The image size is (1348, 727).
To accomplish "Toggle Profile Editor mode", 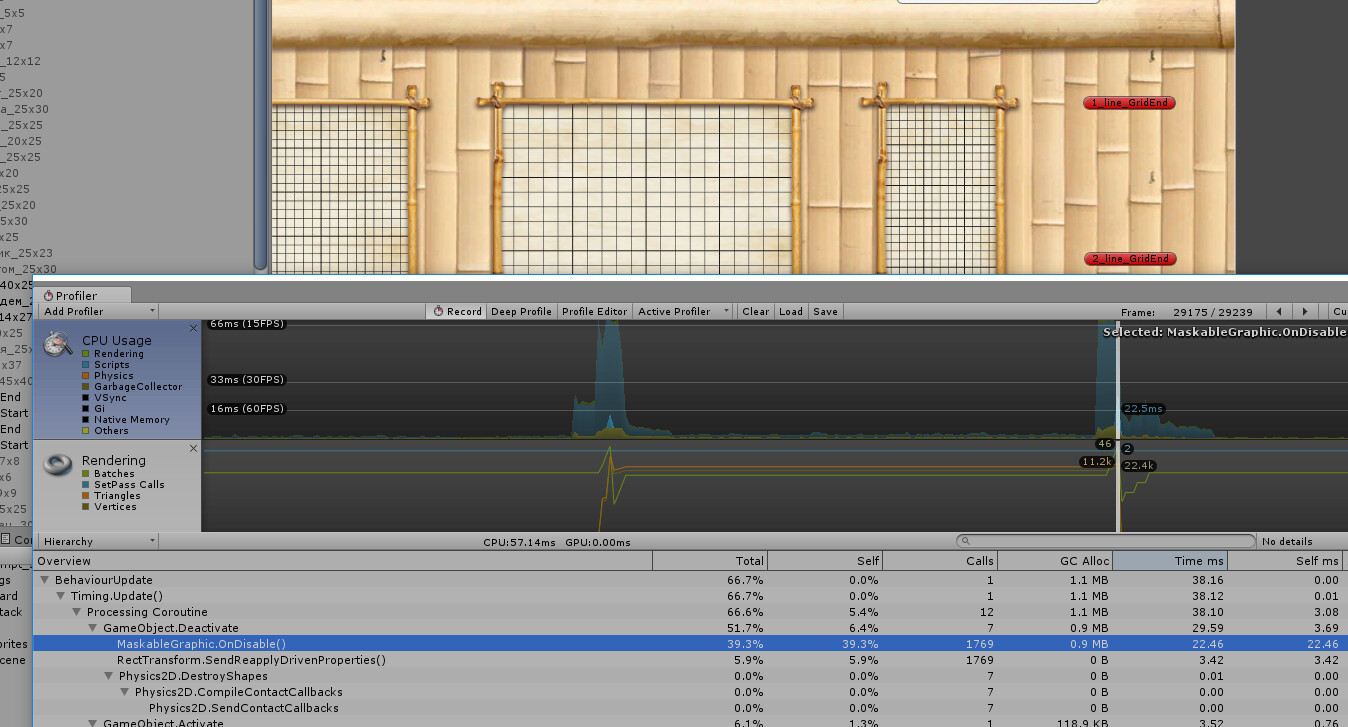I will (594, 311).
